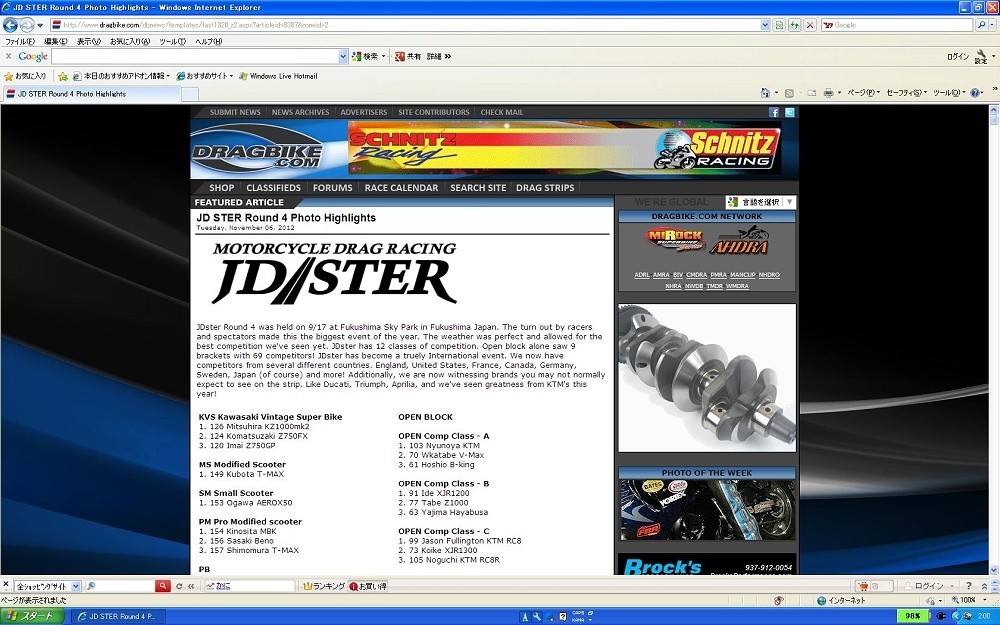
Task: Open the NEWS ARCHIVES page link
Action: [300, 112]
